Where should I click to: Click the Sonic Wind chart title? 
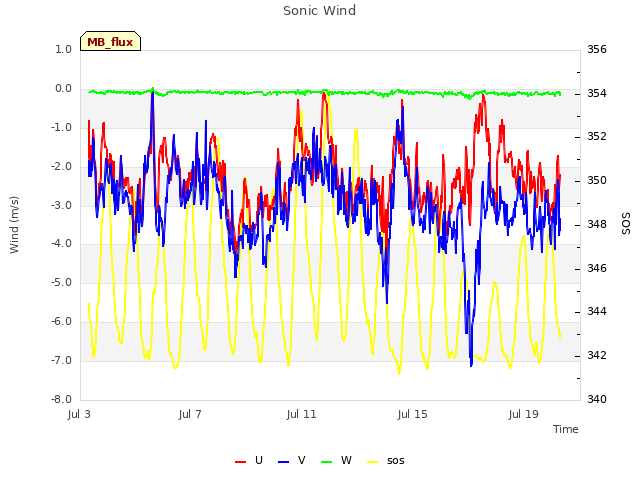[x=320, y=11]
